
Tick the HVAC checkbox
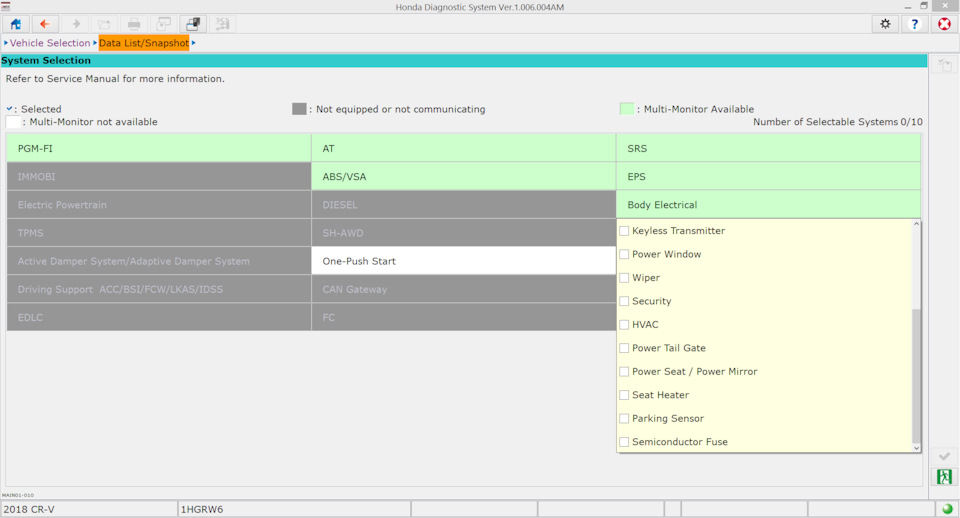tap(624, 325)
